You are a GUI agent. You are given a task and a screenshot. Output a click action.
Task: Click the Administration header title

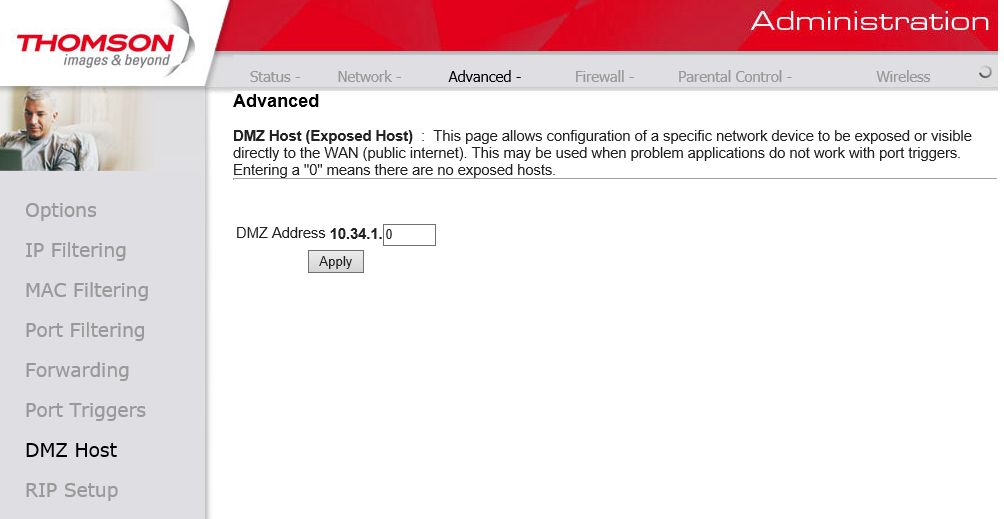(x=870, y=21)
